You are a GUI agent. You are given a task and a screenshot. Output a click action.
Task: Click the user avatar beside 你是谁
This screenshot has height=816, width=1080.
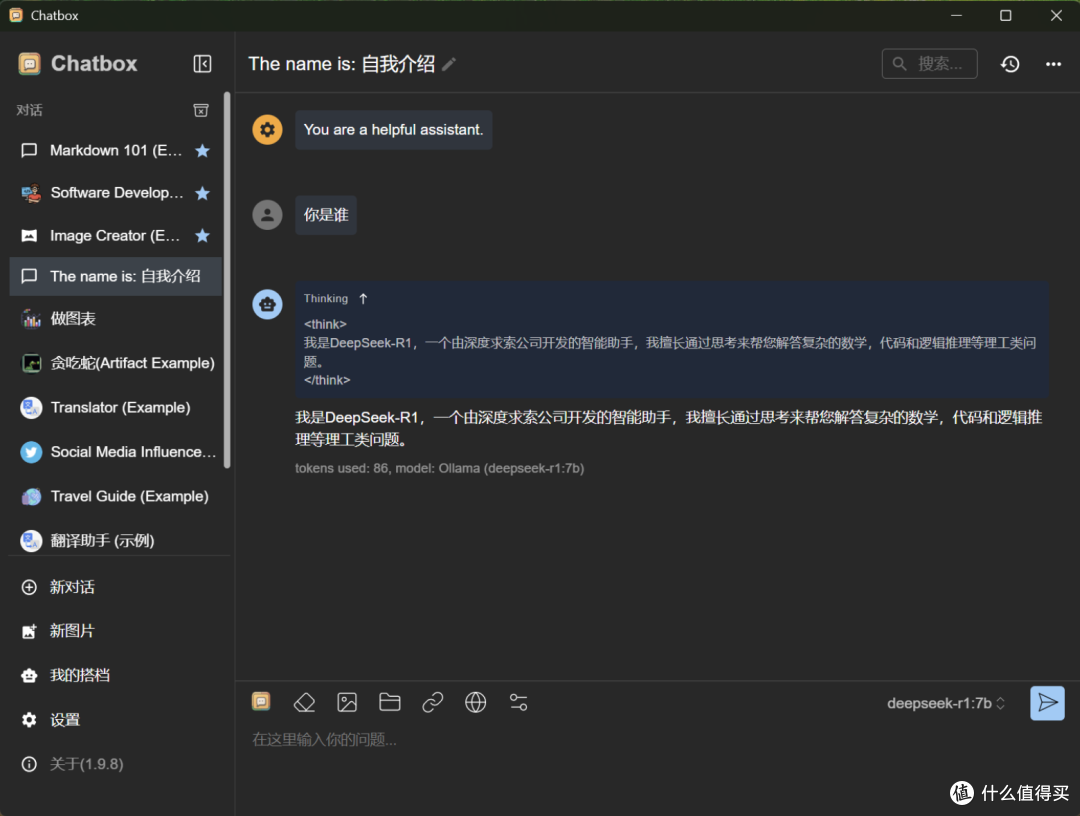tap(267, 215)
